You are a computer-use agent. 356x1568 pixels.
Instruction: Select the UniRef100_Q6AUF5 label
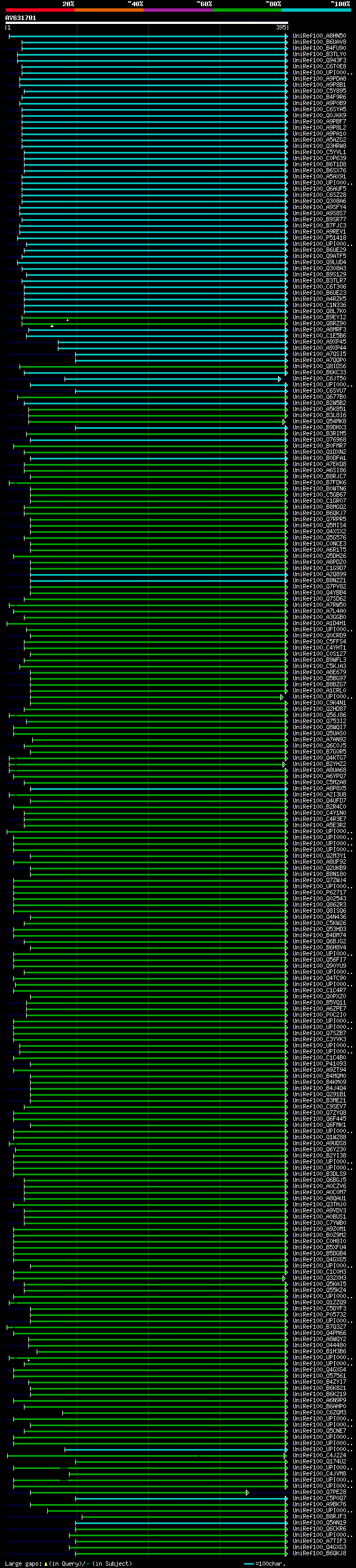319,189
